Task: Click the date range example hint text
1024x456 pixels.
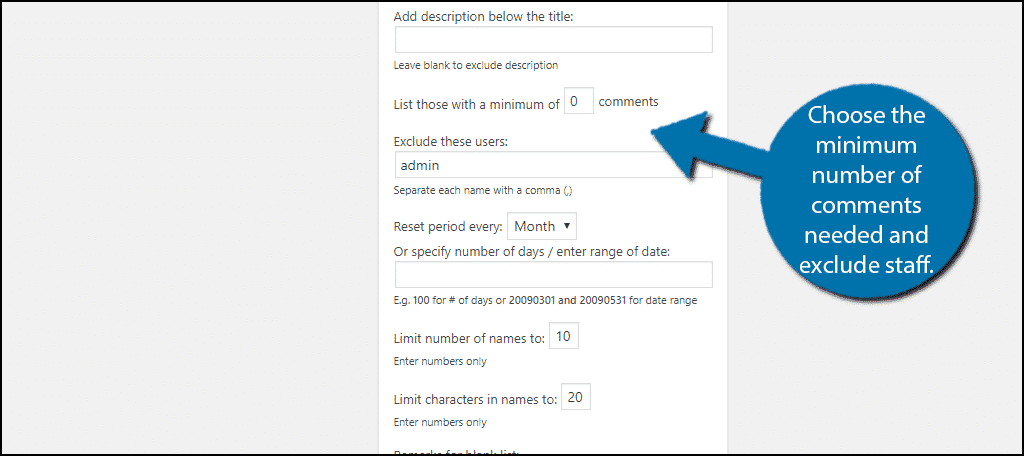Action: point(545,300)
